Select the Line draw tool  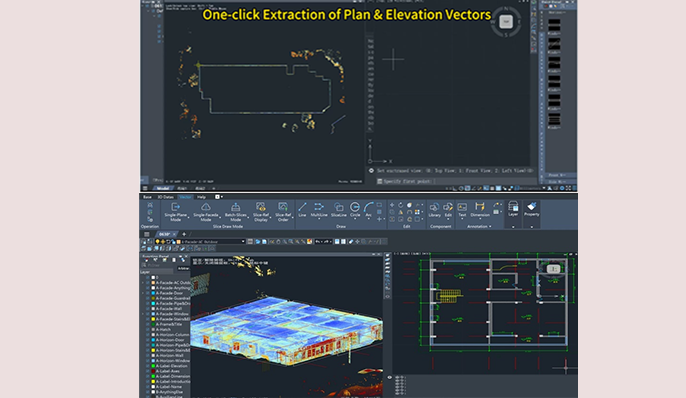[302, 209]
